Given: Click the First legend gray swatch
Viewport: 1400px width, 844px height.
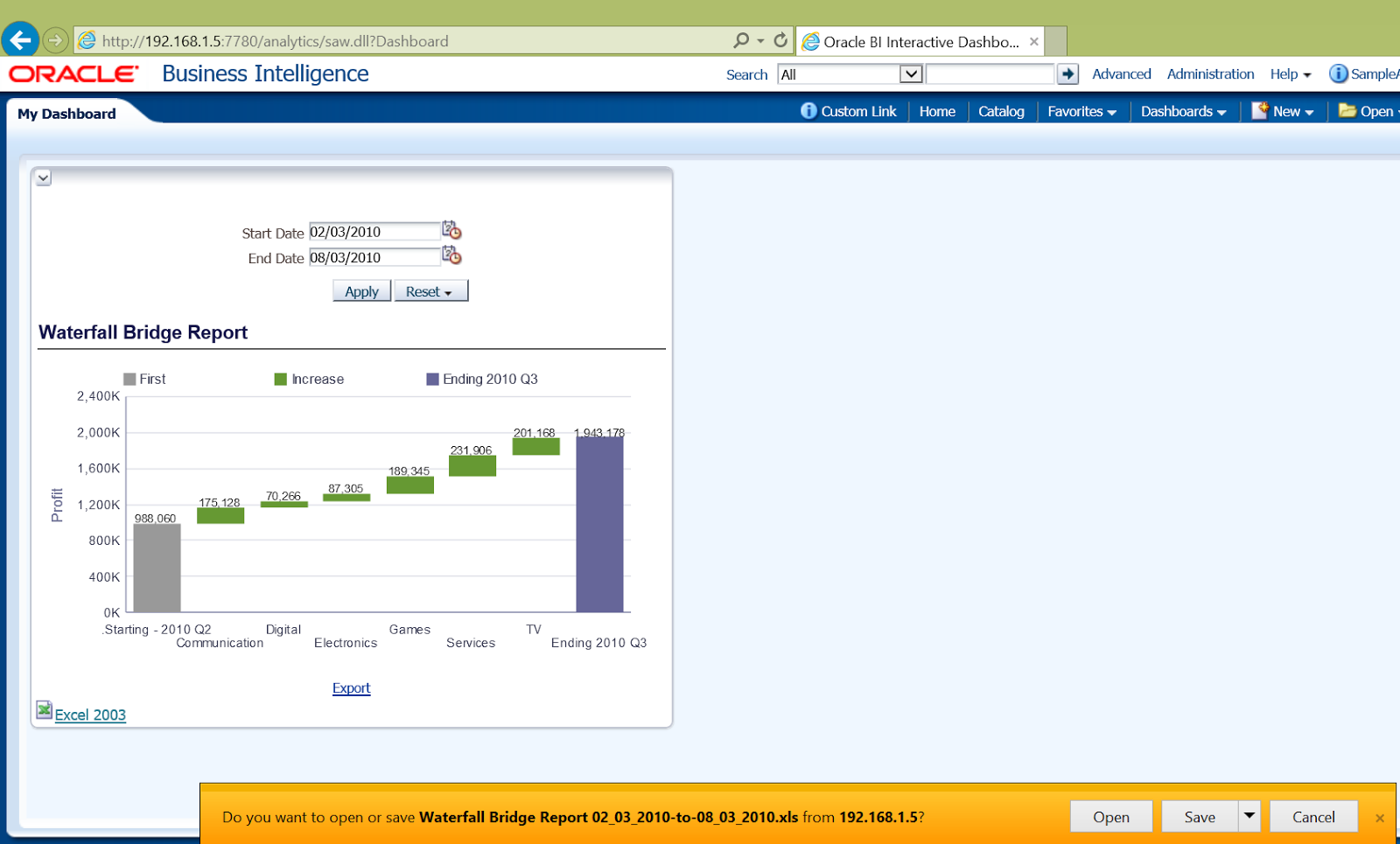Looking at the screenshot, I should point(129,379).
